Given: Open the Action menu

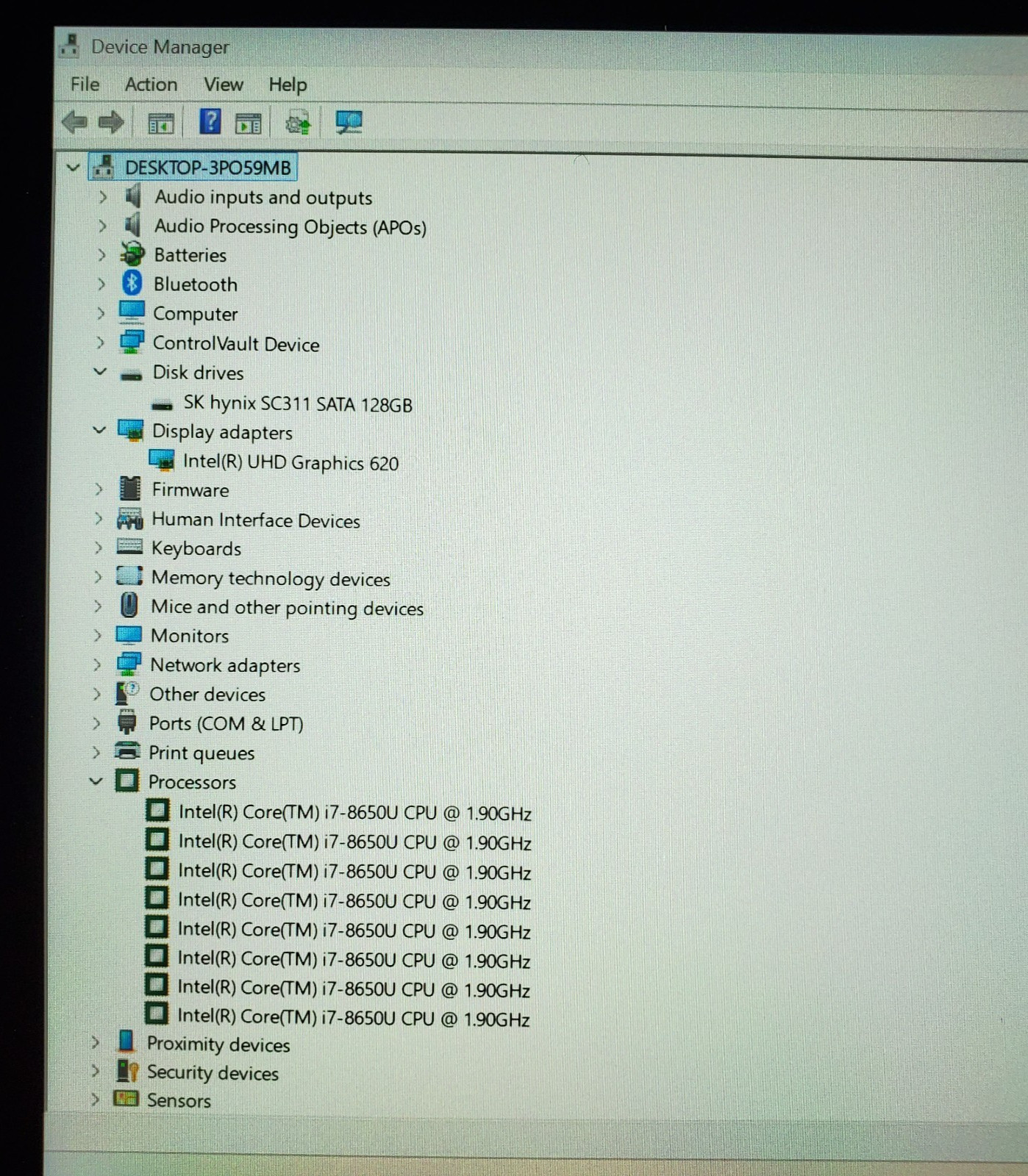Looking at the screenshot, I should (151, 84).
